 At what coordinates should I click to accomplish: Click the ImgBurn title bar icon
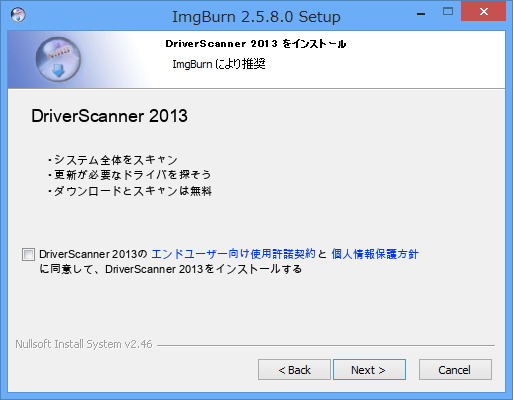pyautogui.click(x=18, y=15)
